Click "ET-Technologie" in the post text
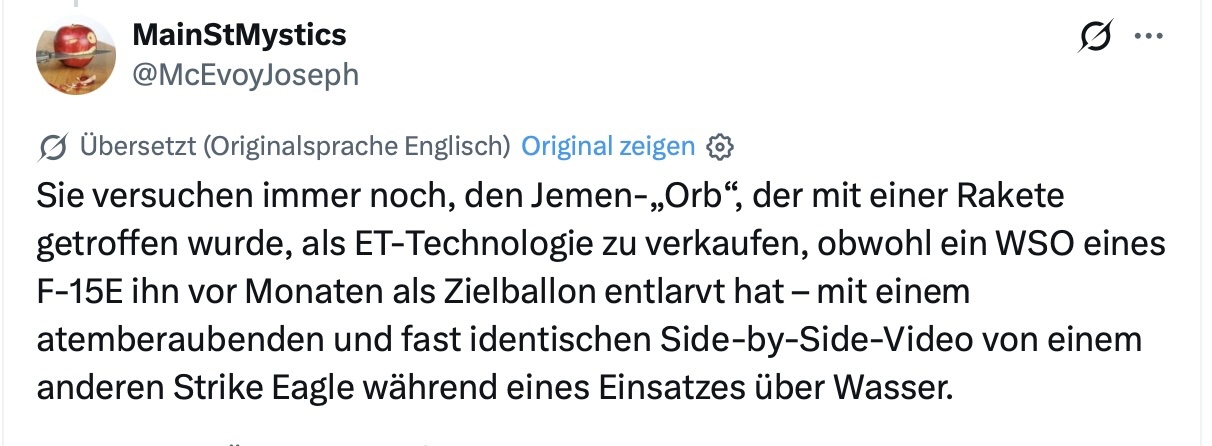Viewport: 1212px width, 446px height. (431, 243)
